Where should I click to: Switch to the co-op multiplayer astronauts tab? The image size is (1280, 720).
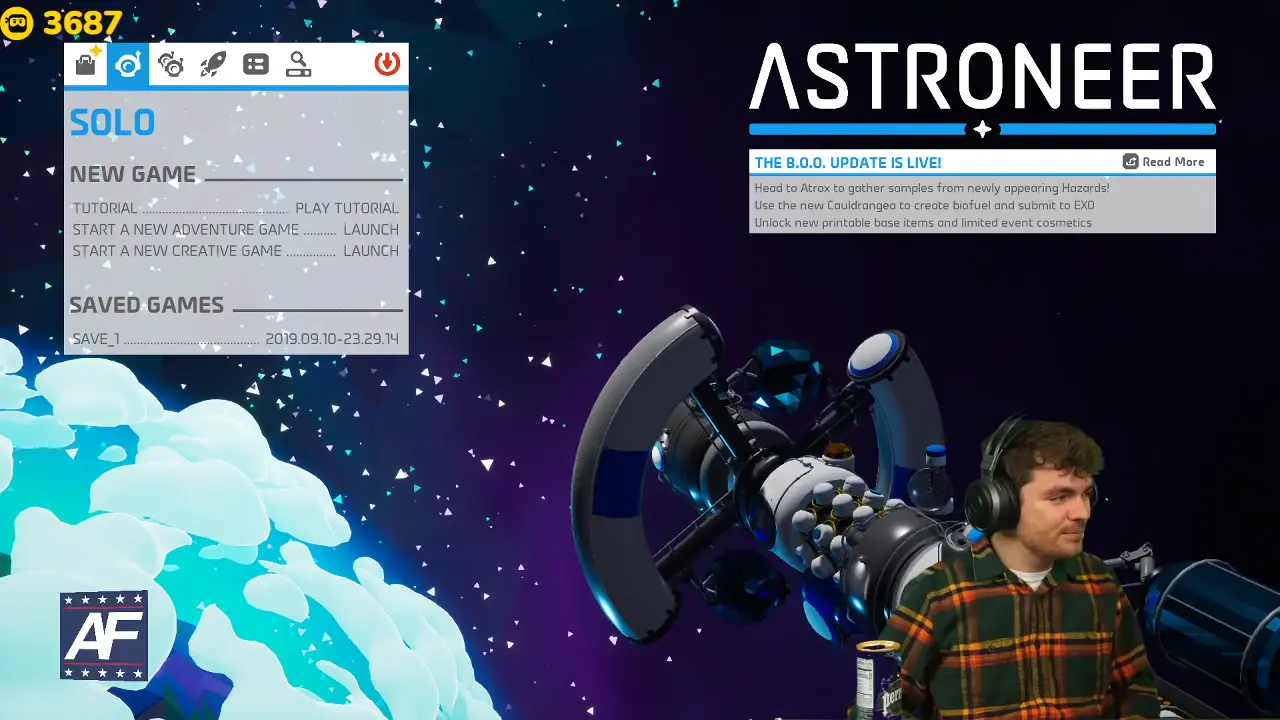click(171, 64)
